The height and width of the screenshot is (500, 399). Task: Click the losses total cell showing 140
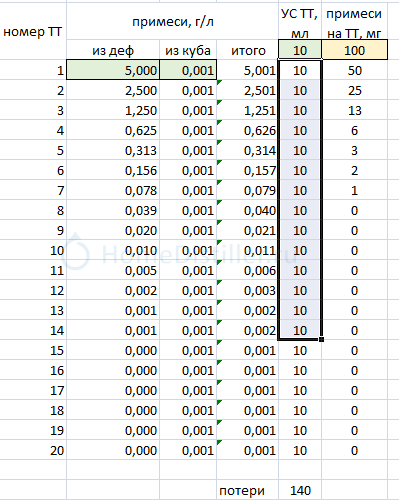click(x=300, y=490)
